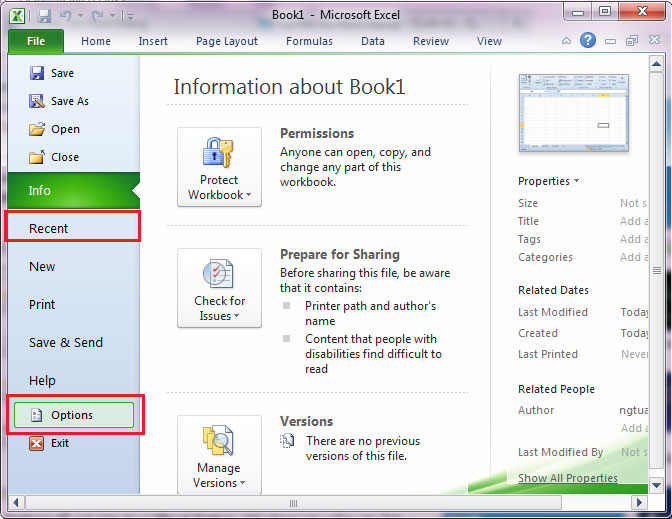The height and width of the screenshot is (519, 672).
Task: Switch to the View tab
Action: coord(489,41)
